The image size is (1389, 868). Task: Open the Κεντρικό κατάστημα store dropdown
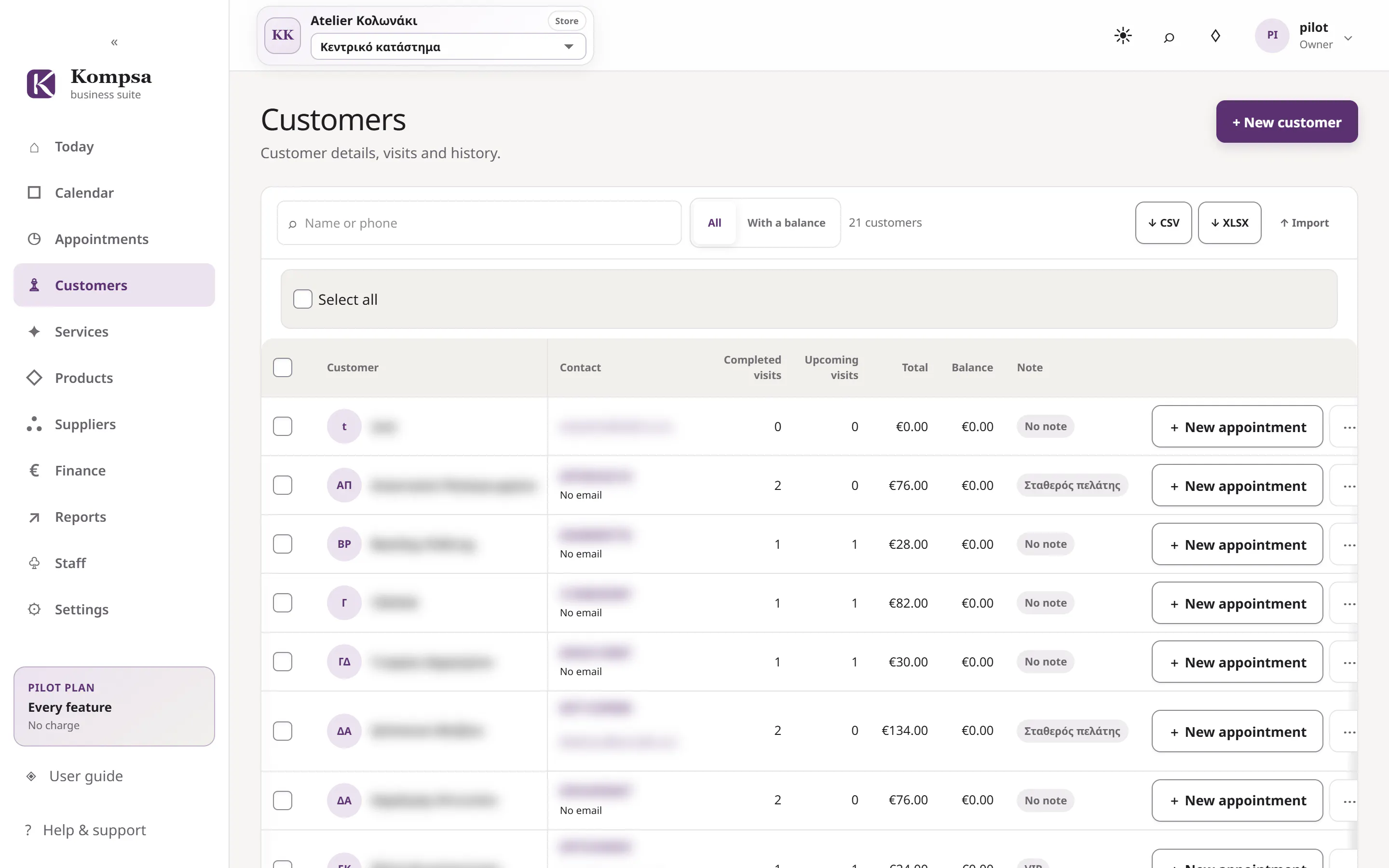[448, 46]
